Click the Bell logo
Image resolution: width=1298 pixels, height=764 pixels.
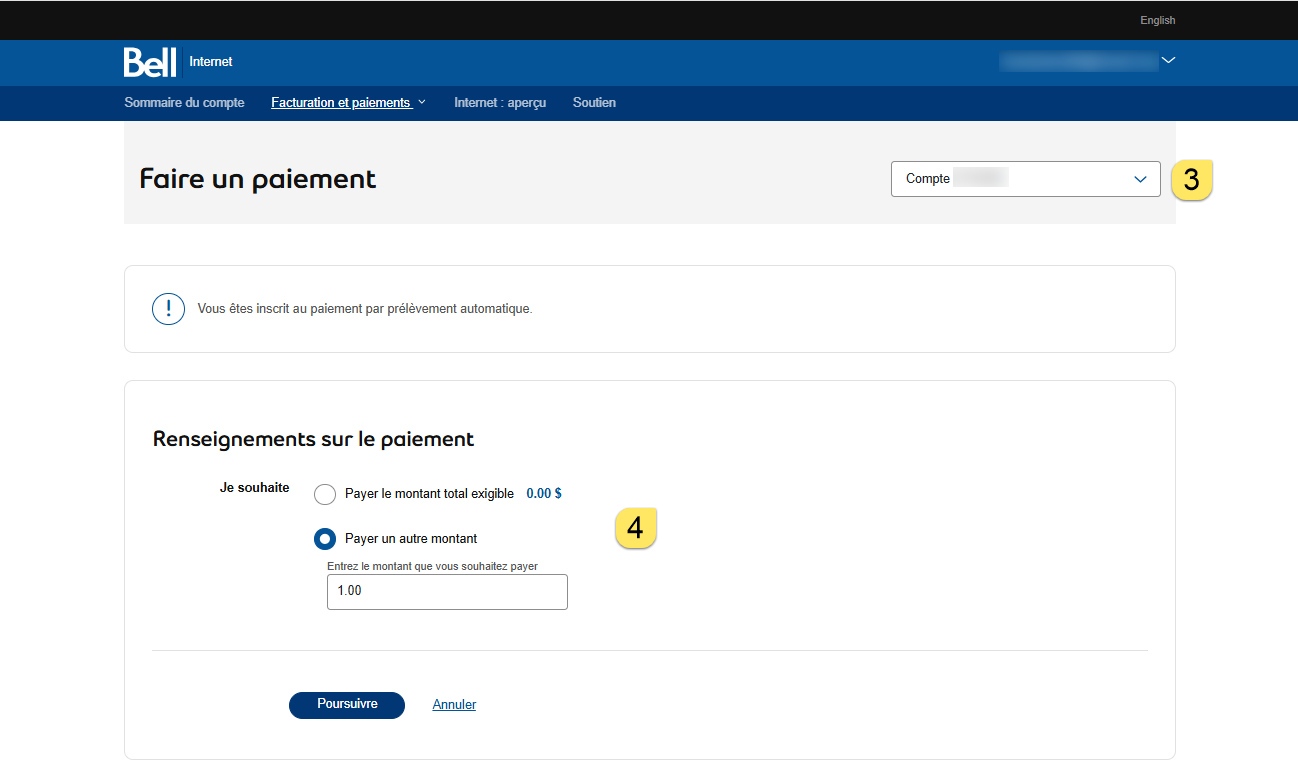point(149,62)
